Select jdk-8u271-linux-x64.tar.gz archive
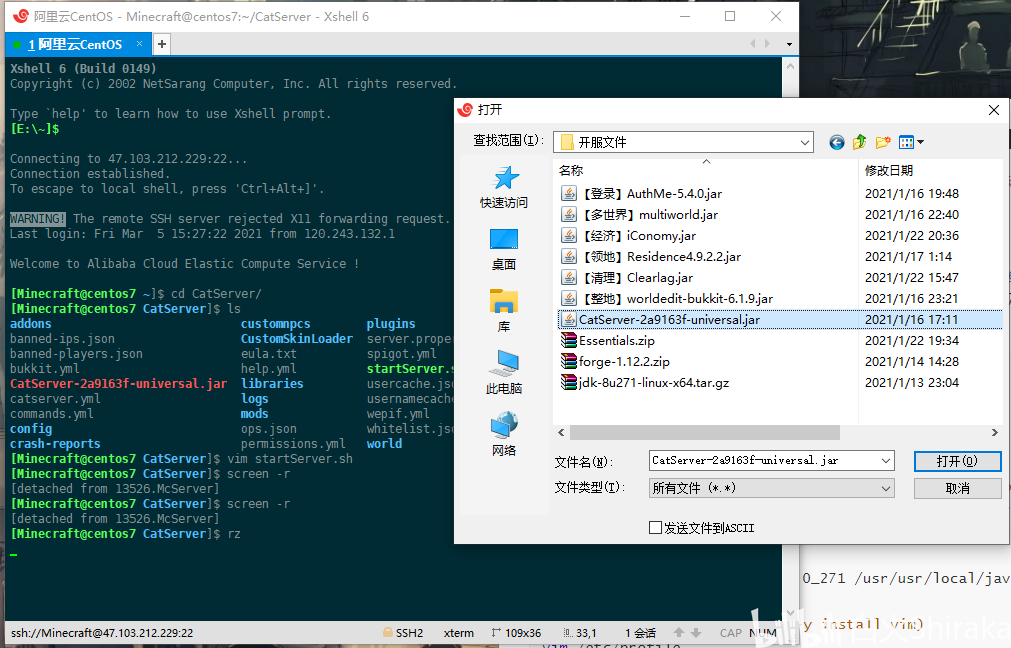The image size is (1011, 648). coord(645,382)
